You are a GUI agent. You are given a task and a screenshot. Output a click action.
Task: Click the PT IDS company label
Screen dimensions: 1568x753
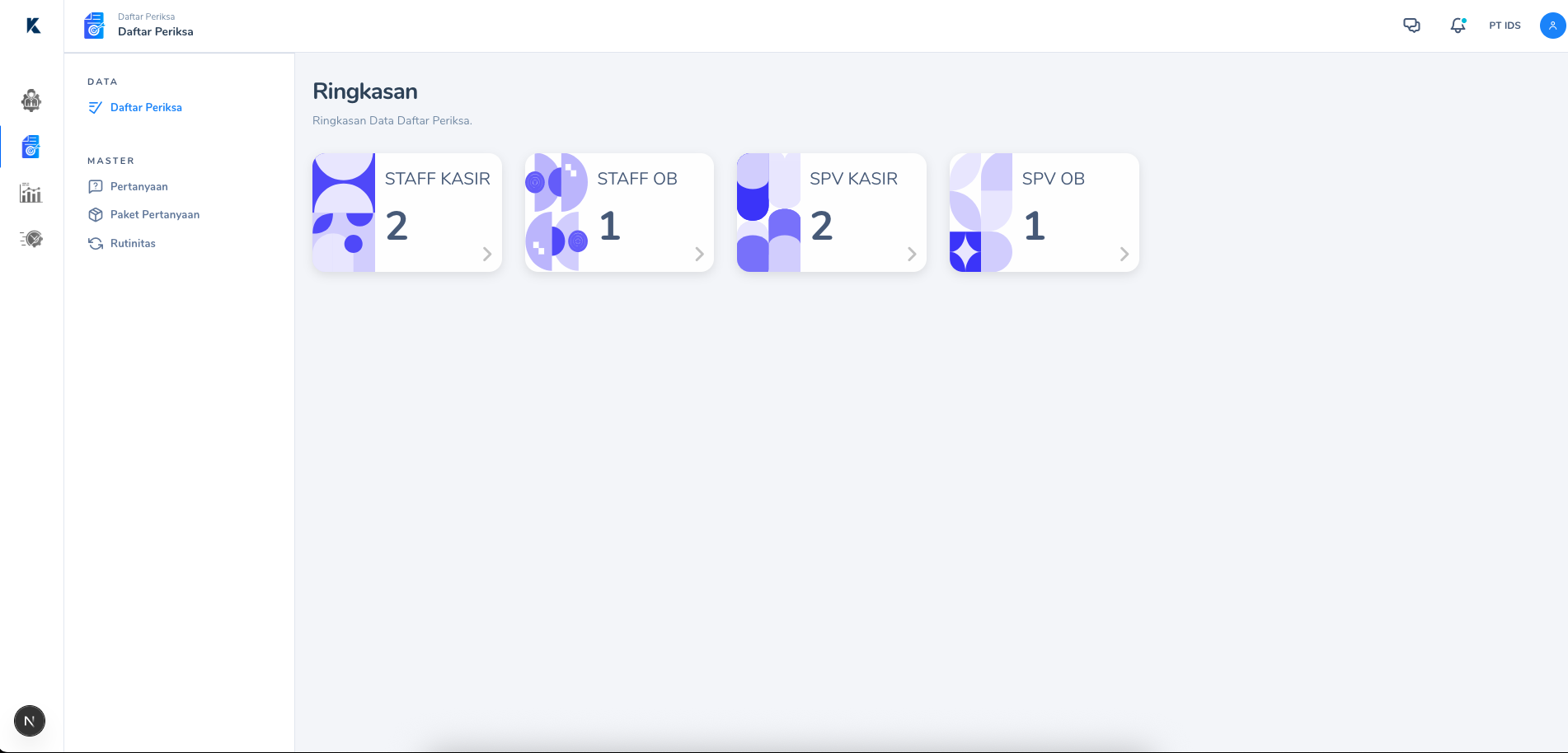point(1505,26)
